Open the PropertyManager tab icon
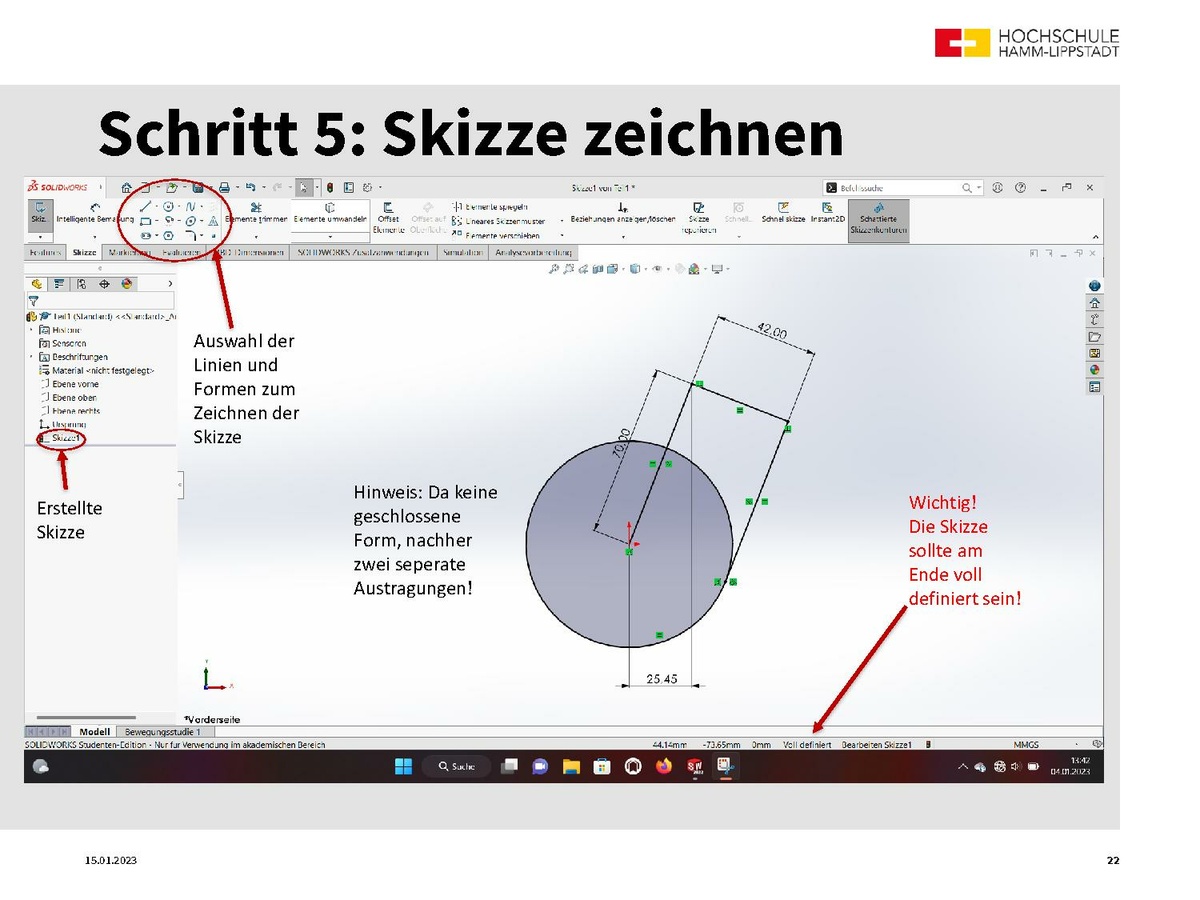Viewport: 1200px width, 900px height. 59,283
